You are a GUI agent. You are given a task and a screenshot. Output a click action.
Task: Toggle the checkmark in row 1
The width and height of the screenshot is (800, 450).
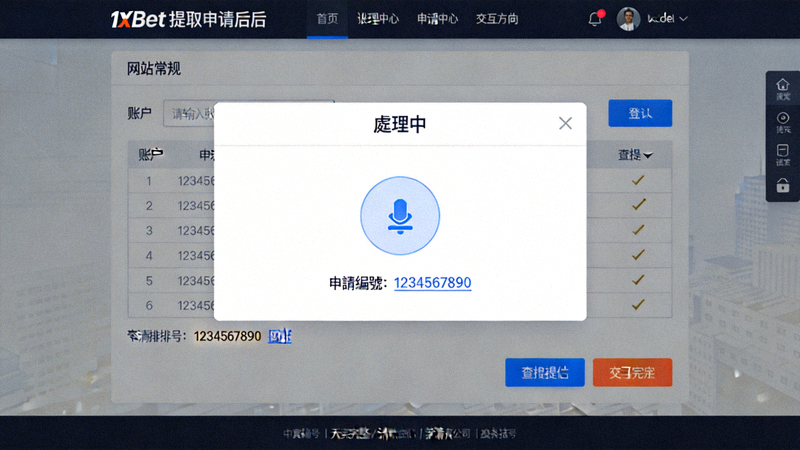click(x=638, y=180)
